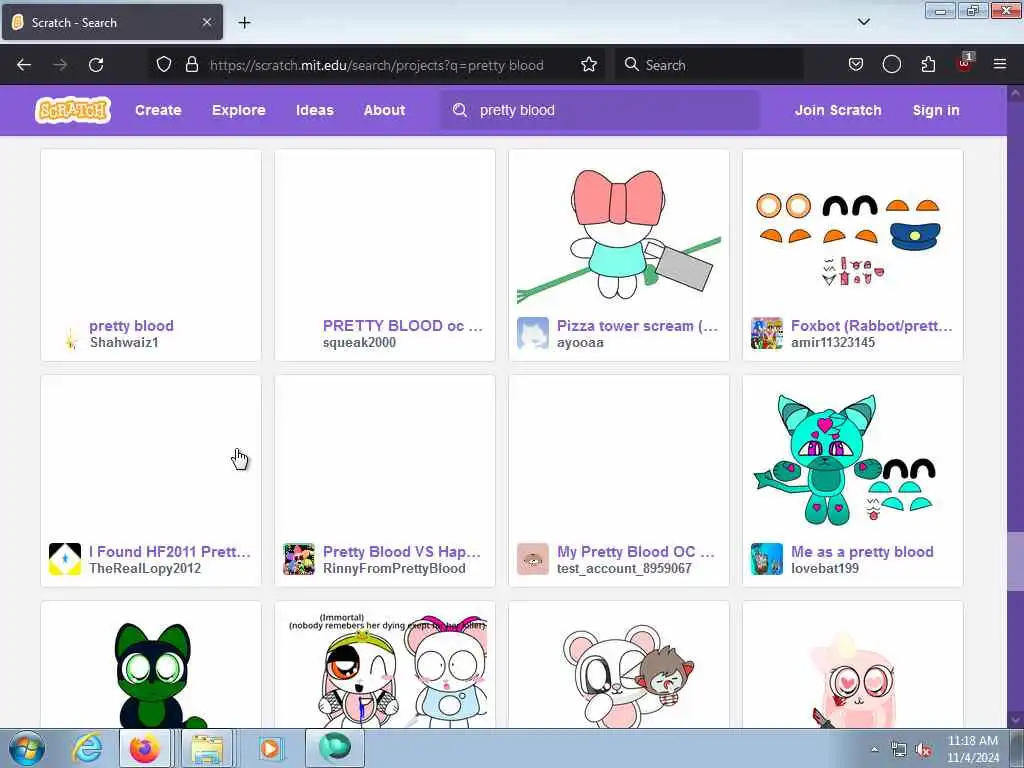This screenshot has height=768, width=1024.
Task: Open Firefox account circle icon
Action: (x=891, y=65)
